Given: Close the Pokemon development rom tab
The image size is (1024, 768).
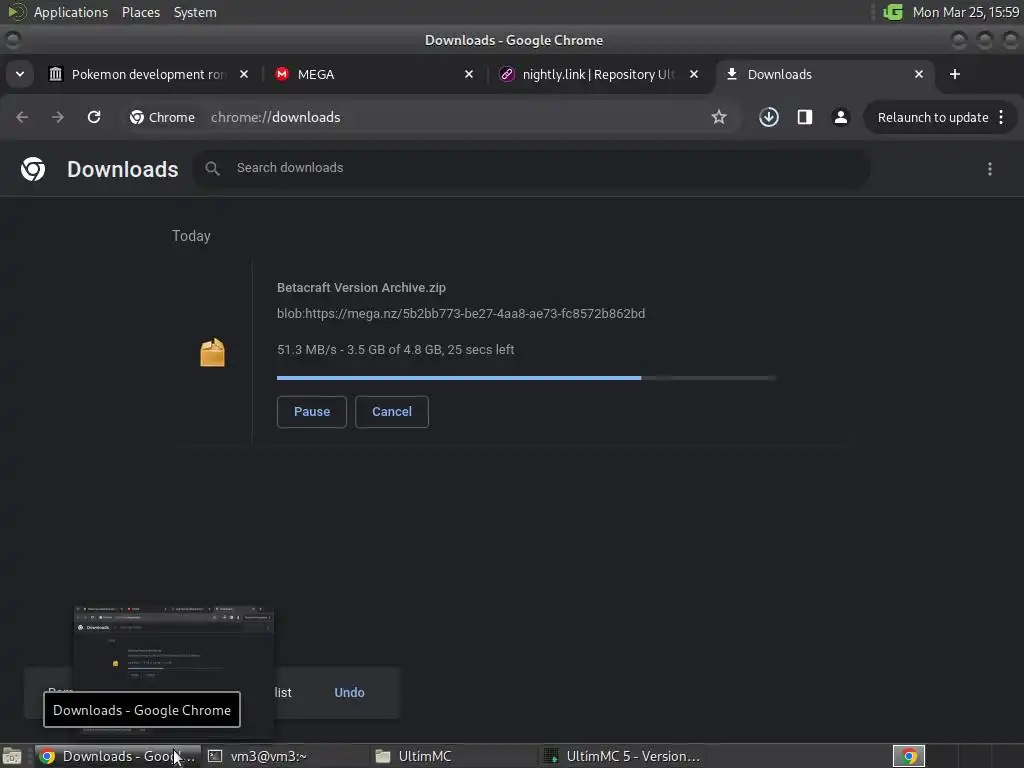Looking at the screenshot, I should click(x=244, y=74).
